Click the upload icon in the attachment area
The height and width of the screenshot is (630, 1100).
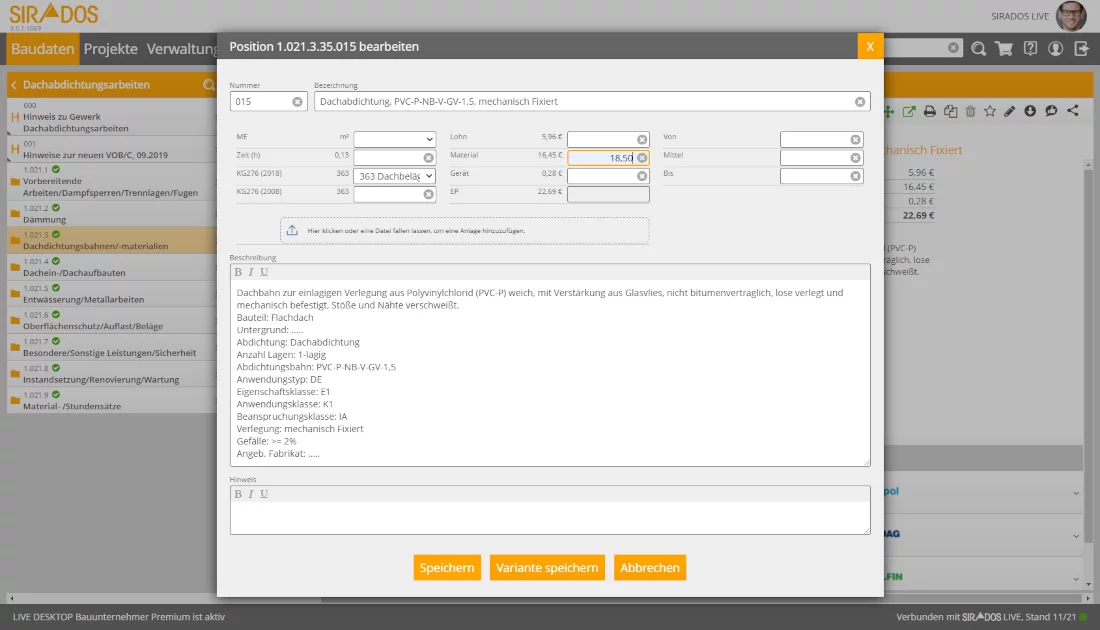point(292,230)
